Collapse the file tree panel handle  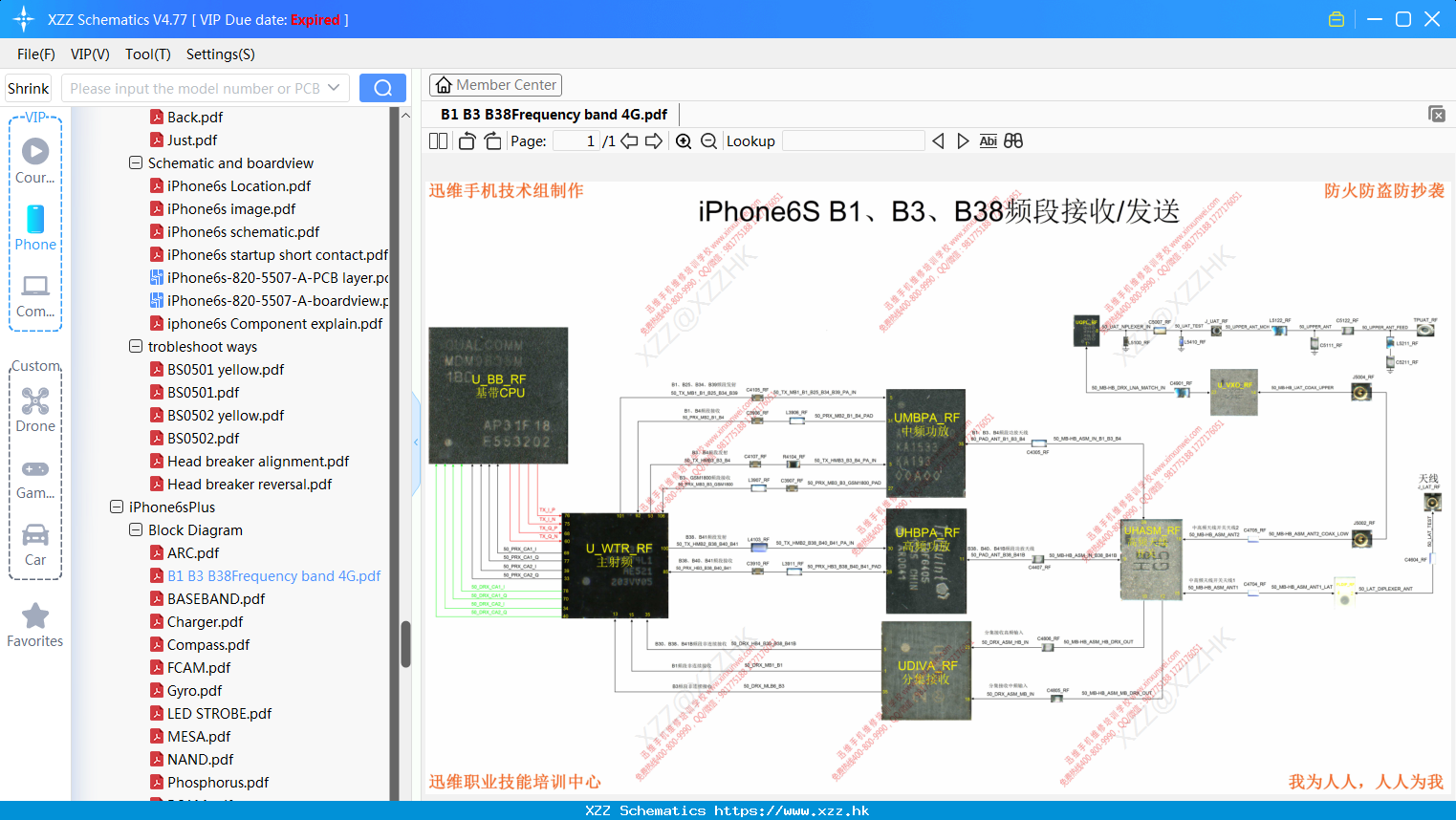416,442
